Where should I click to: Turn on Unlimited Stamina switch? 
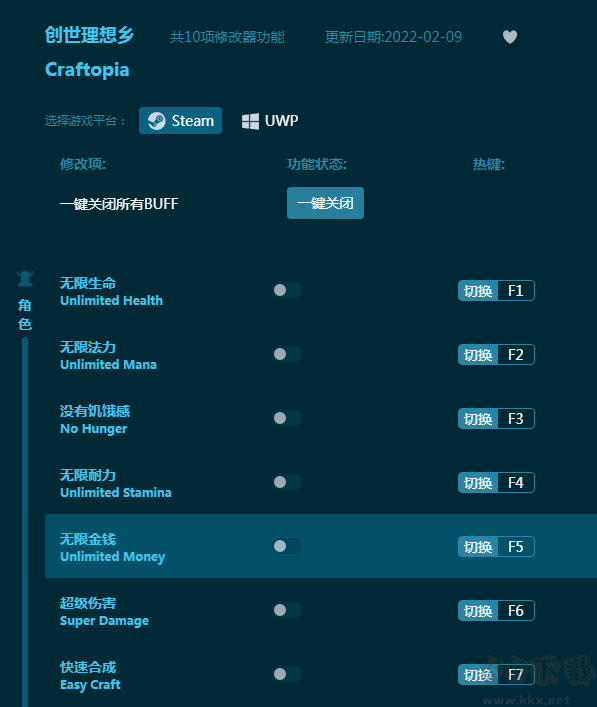coord(287,482)
